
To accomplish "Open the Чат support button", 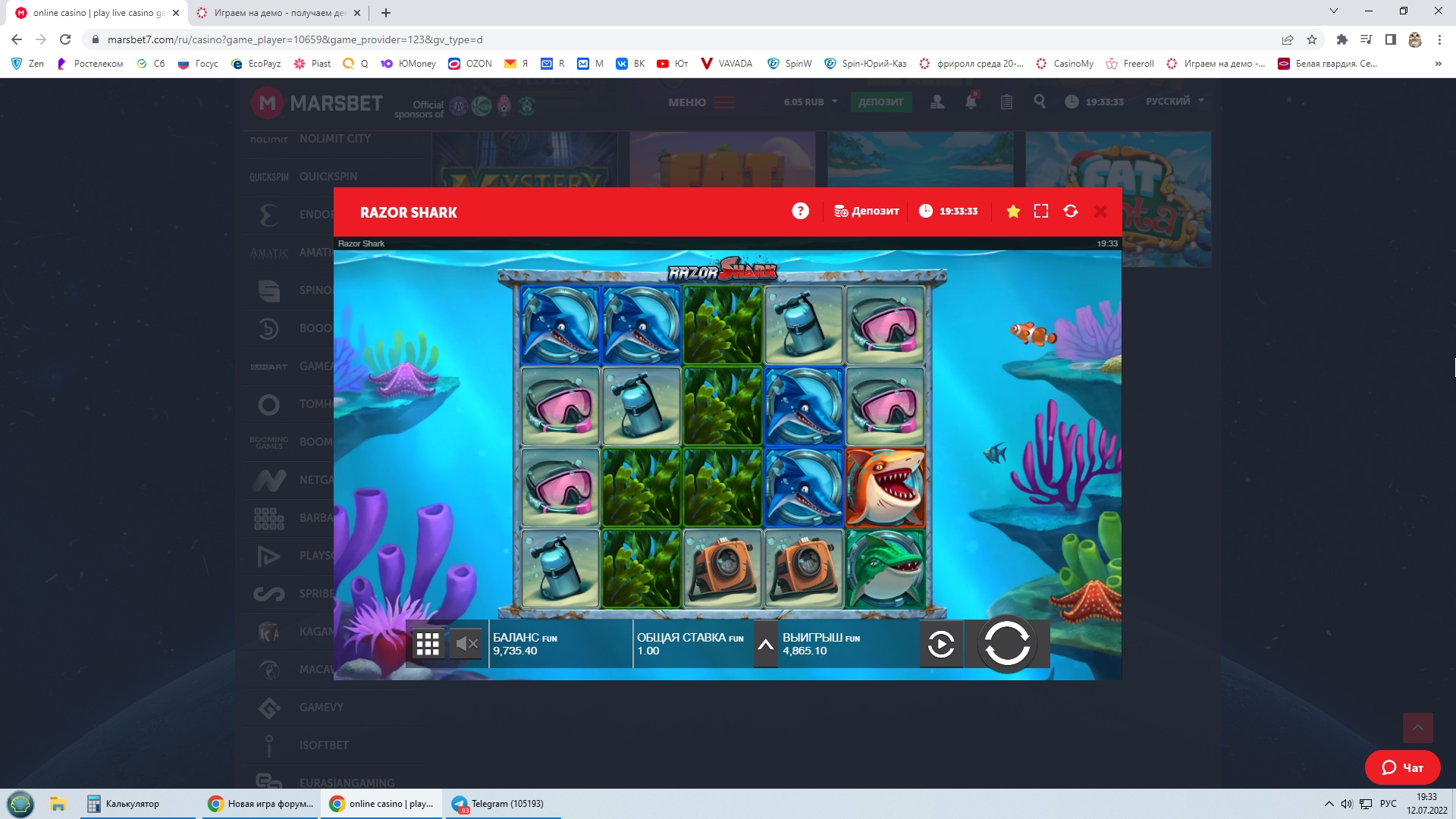I will (x=1402, y=767).
